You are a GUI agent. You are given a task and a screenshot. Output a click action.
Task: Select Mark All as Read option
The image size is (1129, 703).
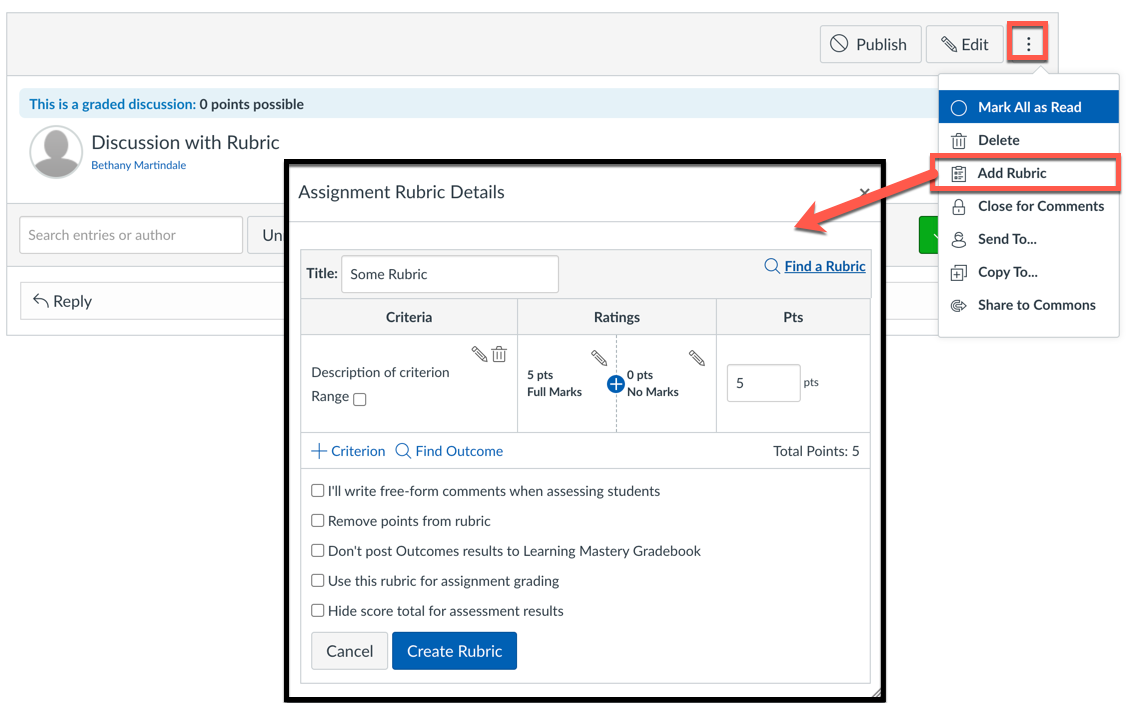[x=1028, y=107]
